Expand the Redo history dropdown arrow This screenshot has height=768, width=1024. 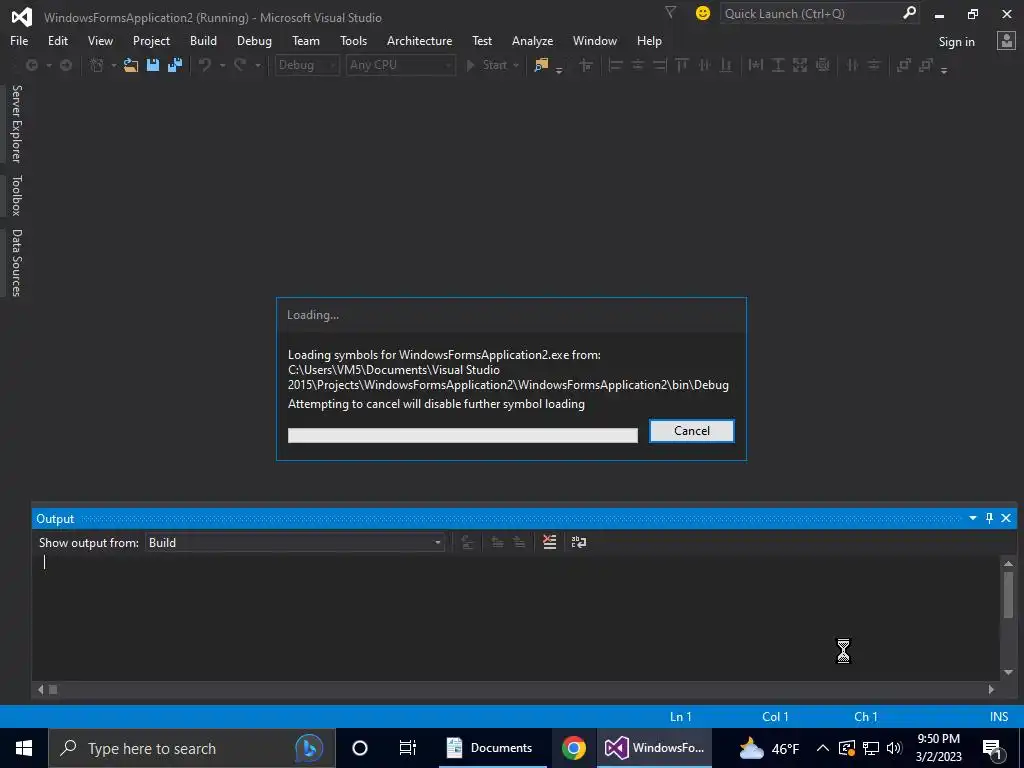(x=257, y=65)
